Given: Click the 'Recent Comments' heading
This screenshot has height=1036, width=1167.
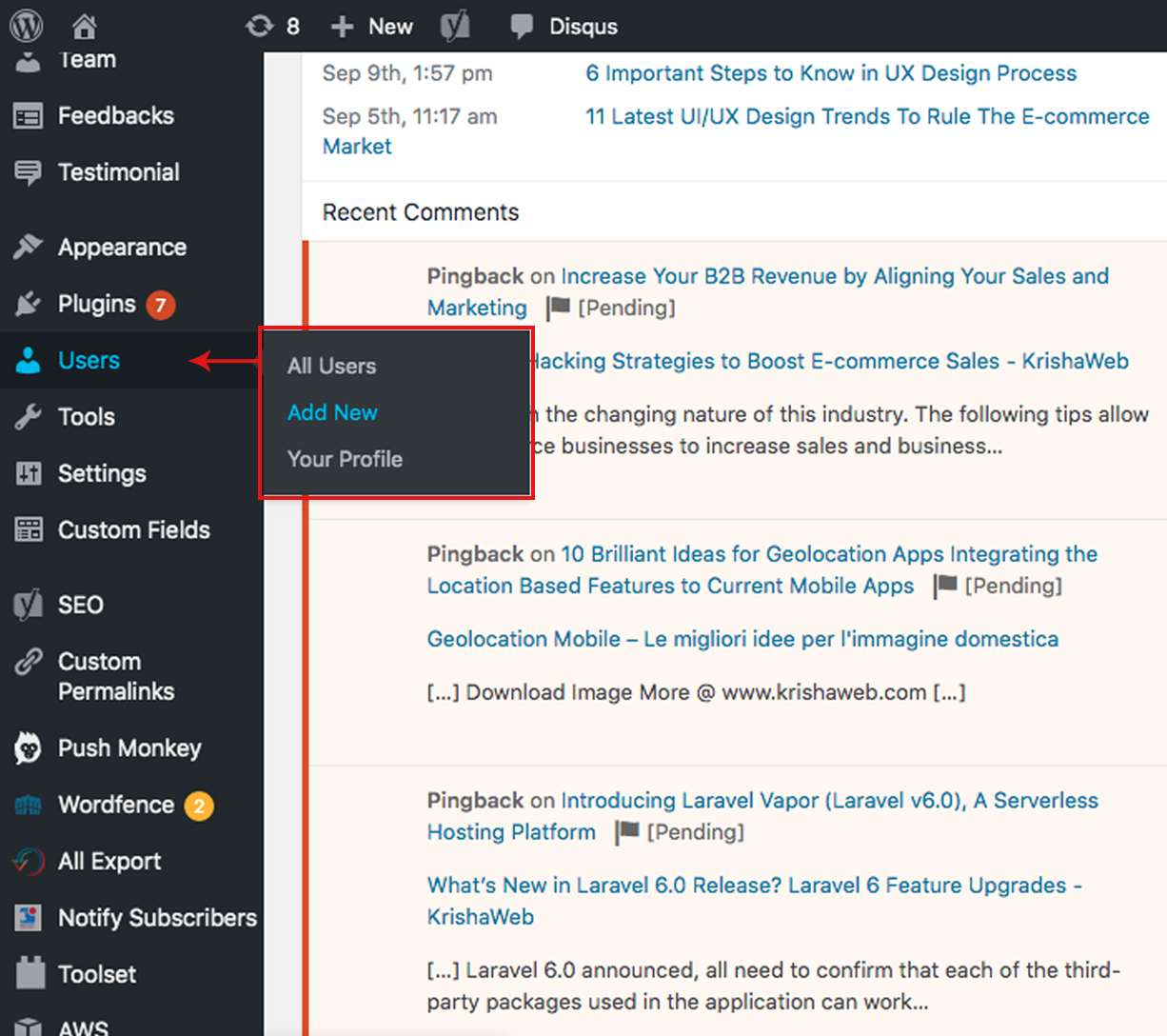Looking at the screenshot, I should 421,212.
